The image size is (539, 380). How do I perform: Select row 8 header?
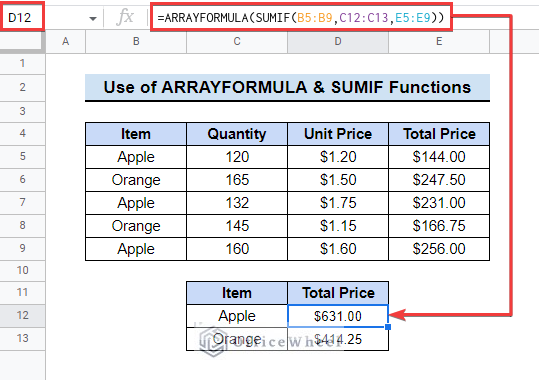(x=22, y=226)
